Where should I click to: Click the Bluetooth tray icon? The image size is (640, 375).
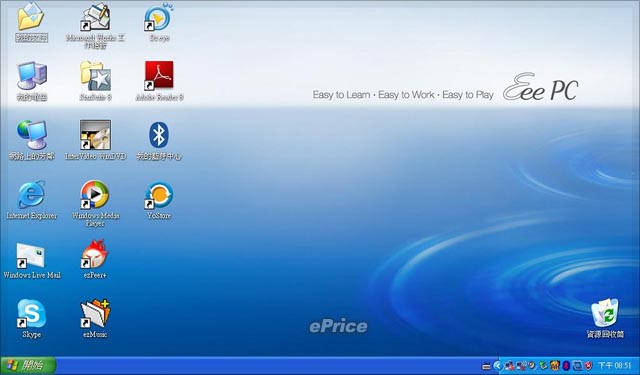click(566, 366)
